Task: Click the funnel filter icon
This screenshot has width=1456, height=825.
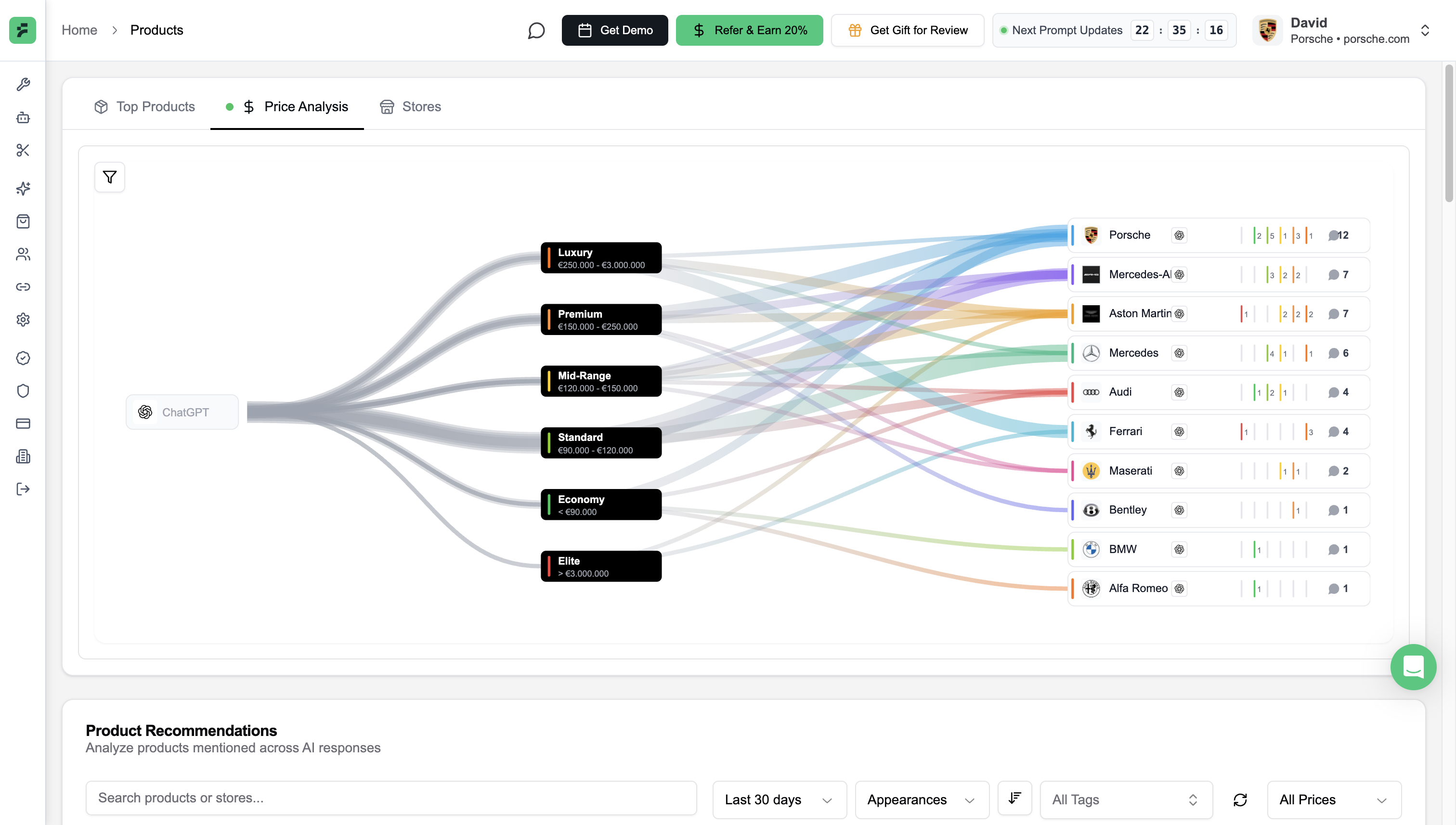Action: (109, 177)
